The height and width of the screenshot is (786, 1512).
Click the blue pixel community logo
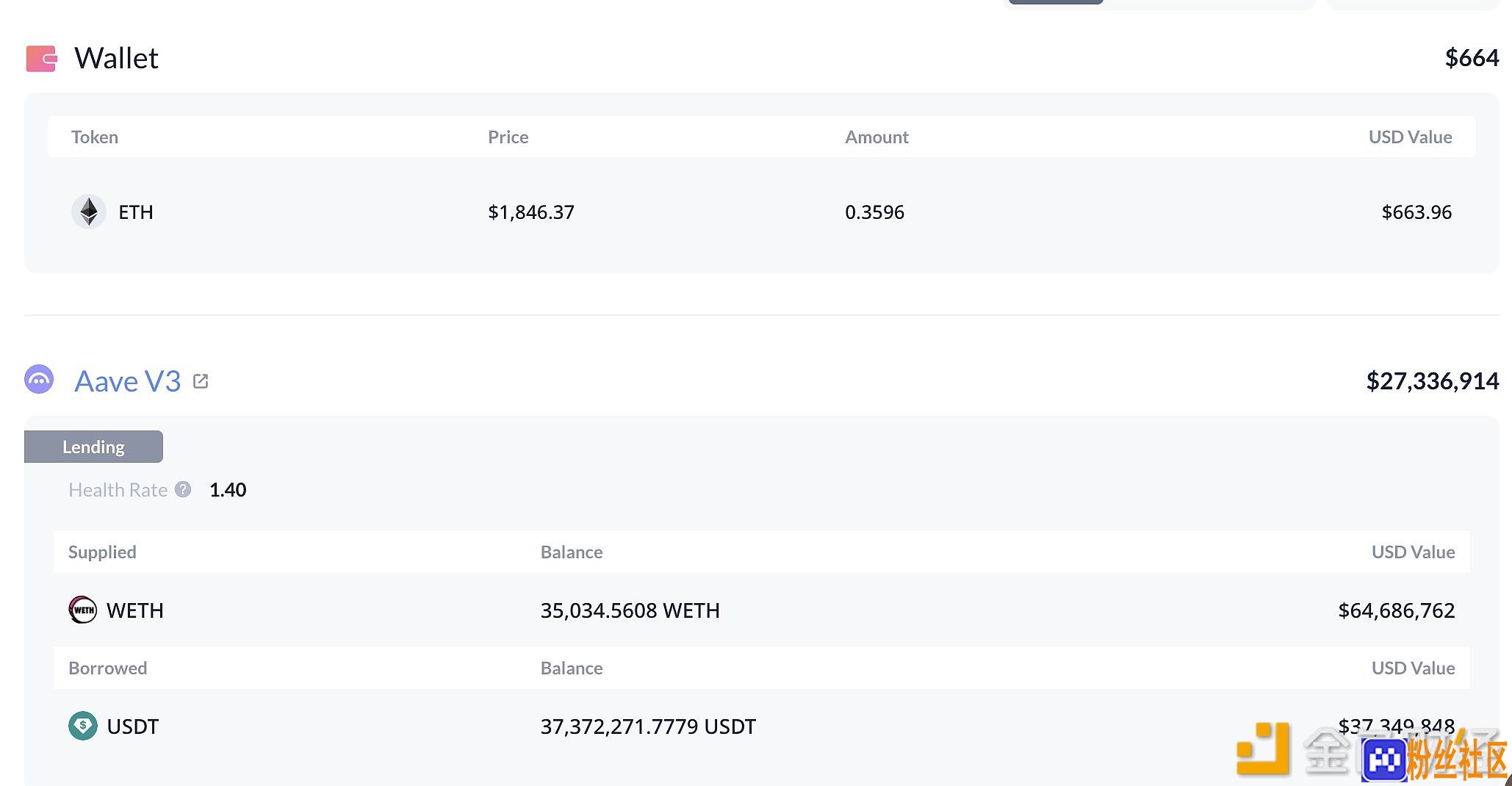click(x=1384, y=760)
